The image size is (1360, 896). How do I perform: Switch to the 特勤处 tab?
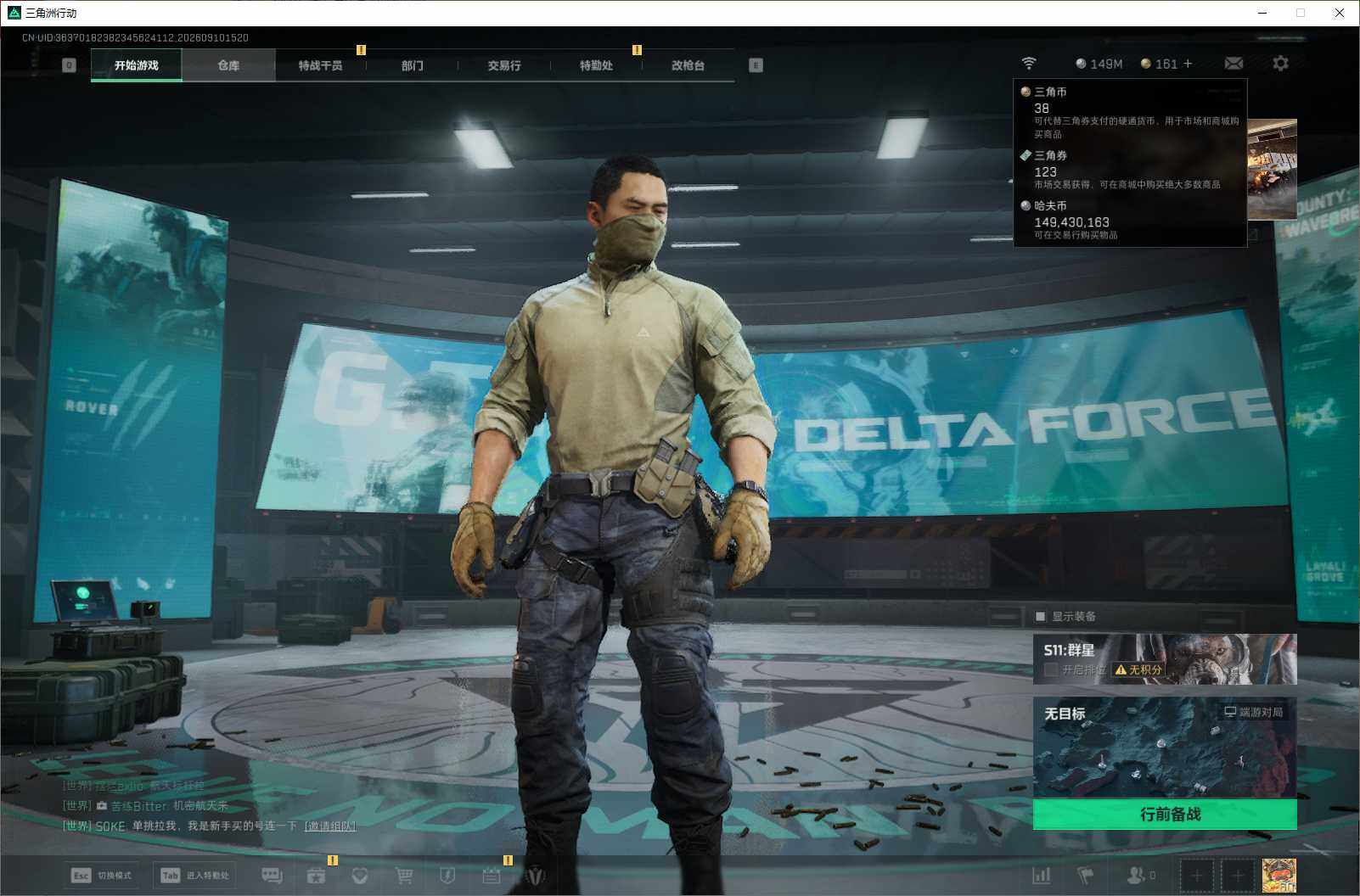596,65
